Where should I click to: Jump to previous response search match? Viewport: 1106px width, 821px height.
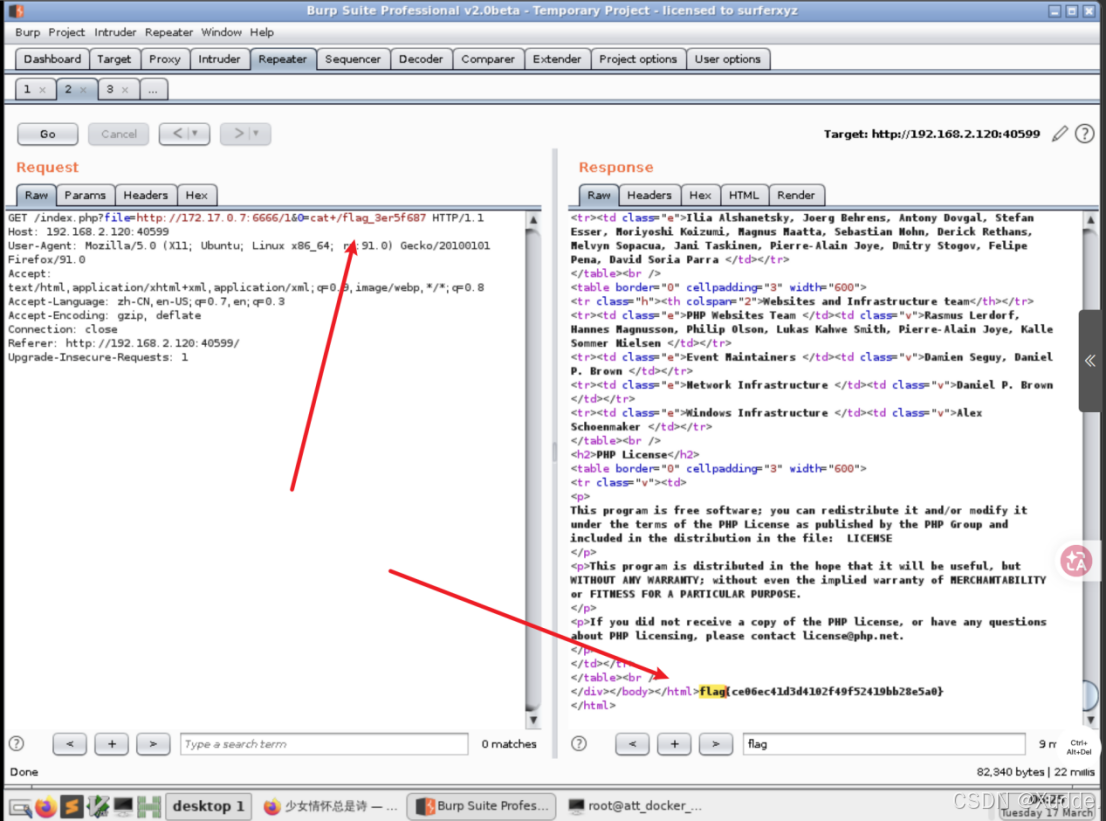(x=632, y=743)
